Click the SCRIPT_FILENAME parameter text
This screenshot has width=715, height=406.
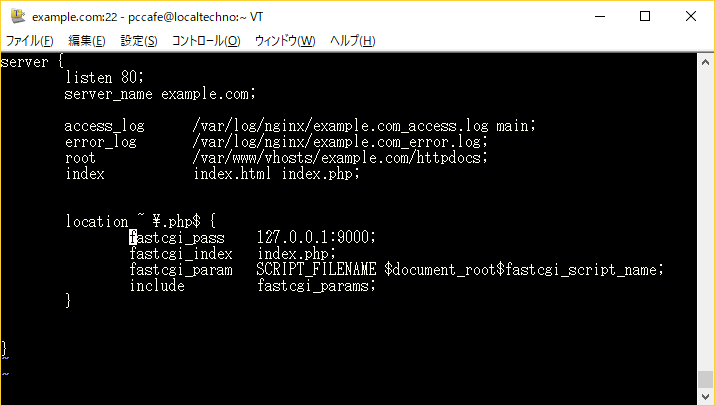click(316, 270)
